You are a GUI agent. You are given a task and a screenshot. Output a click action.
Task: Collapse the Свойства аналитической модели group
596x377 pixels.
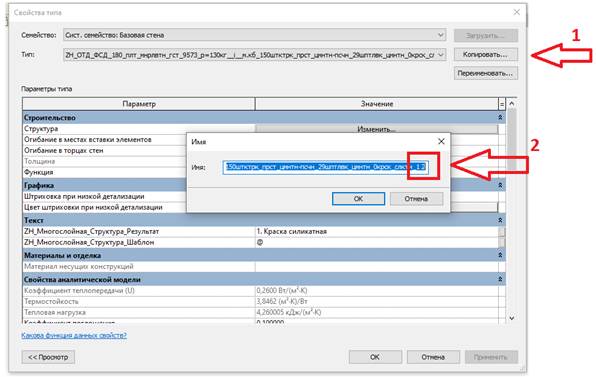point(500,280)
